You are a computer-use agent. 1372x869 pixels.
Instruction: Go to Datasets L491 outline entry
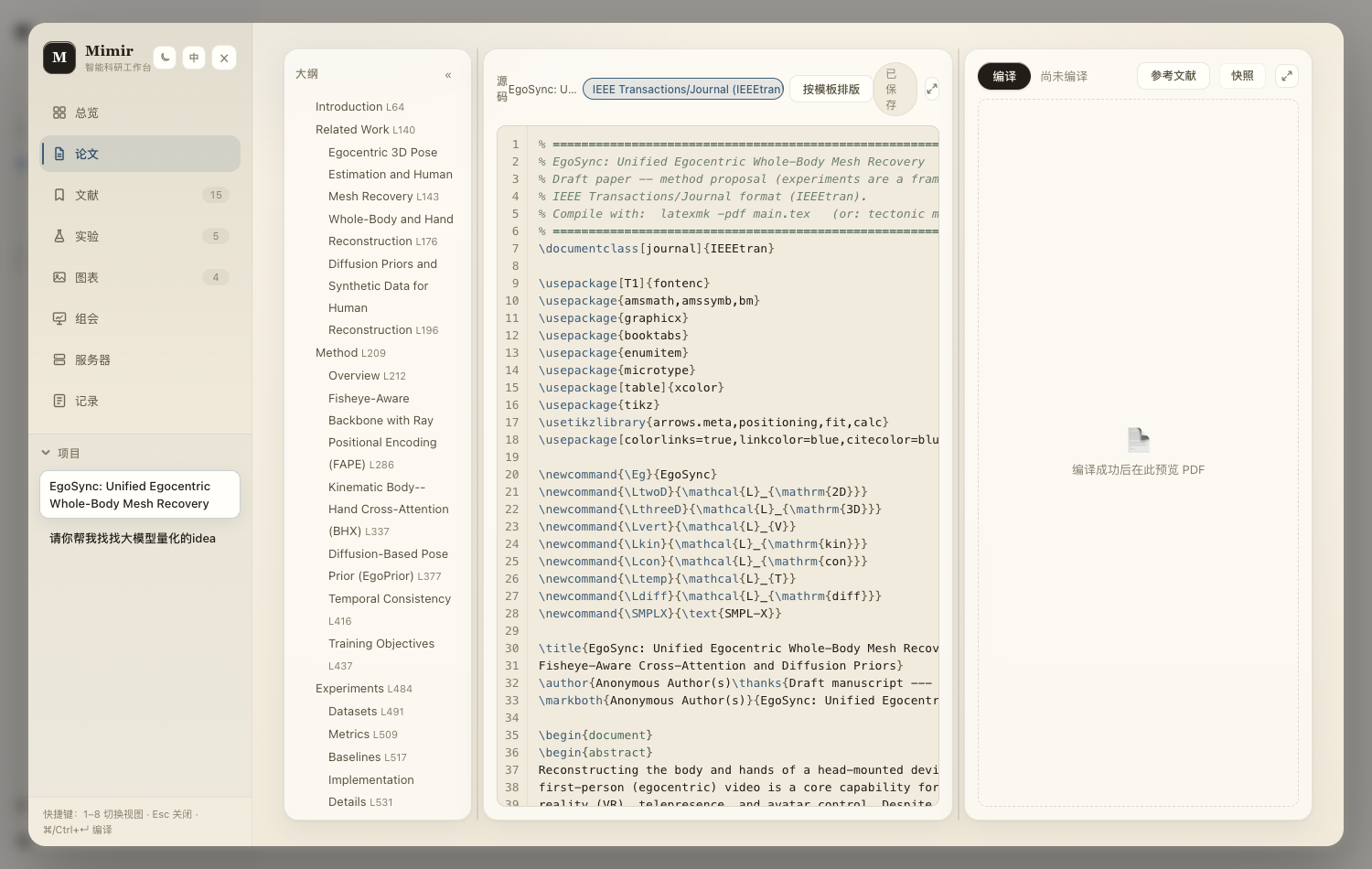pyautogui.click(x=366, y=712)
